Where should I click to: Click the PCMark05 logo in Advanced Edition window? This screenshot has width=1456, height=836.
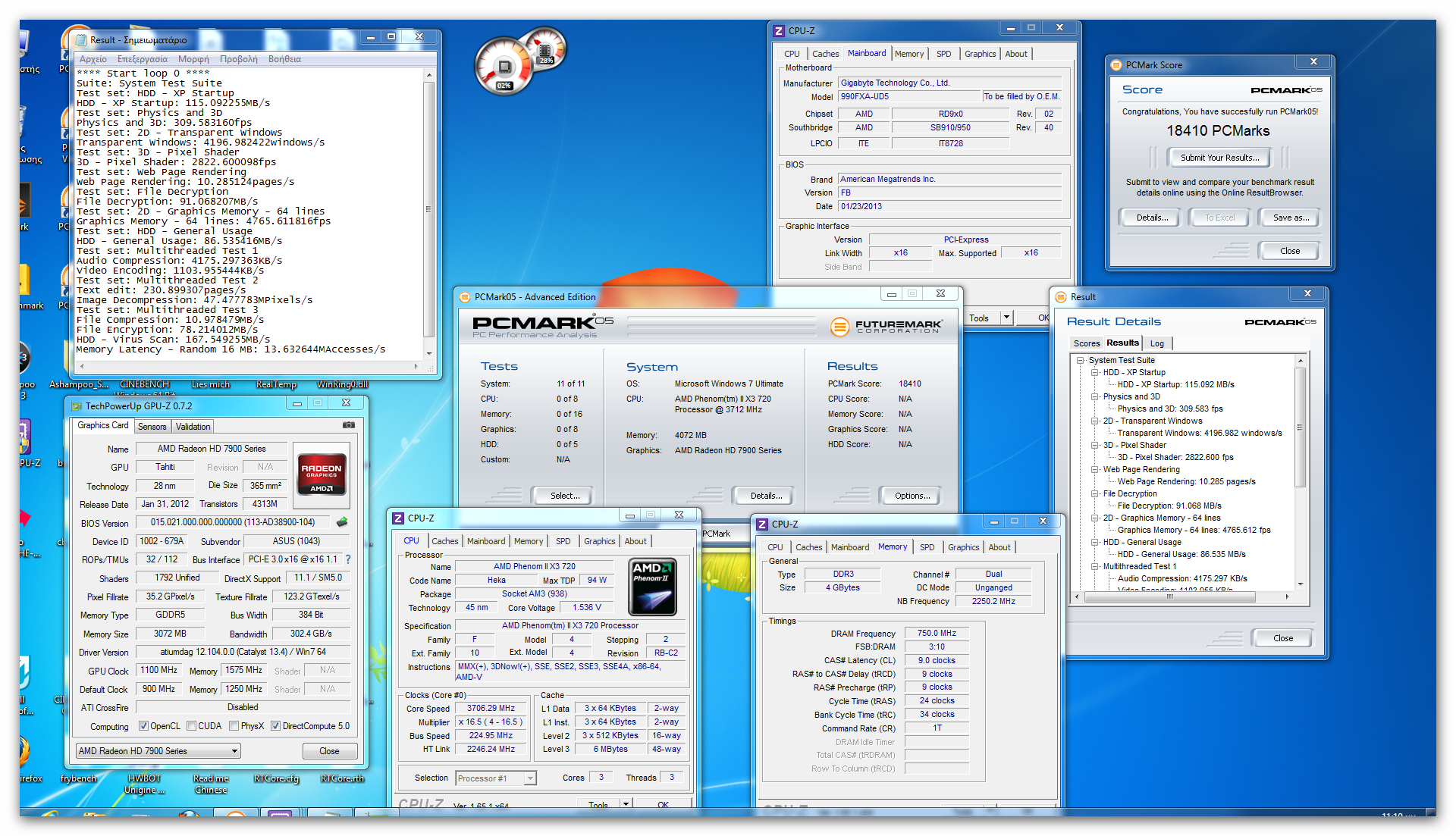tap(543, 326)
